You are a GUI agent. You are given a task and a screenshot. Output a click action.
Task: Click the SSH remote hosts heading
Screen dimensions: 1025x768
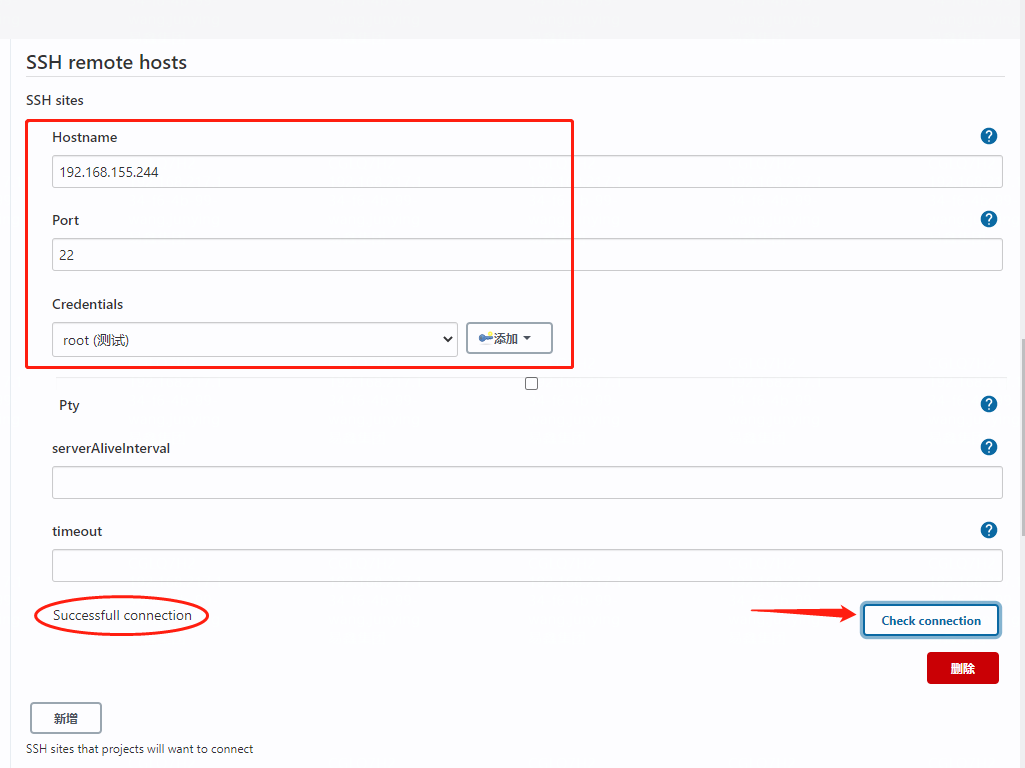107,62
